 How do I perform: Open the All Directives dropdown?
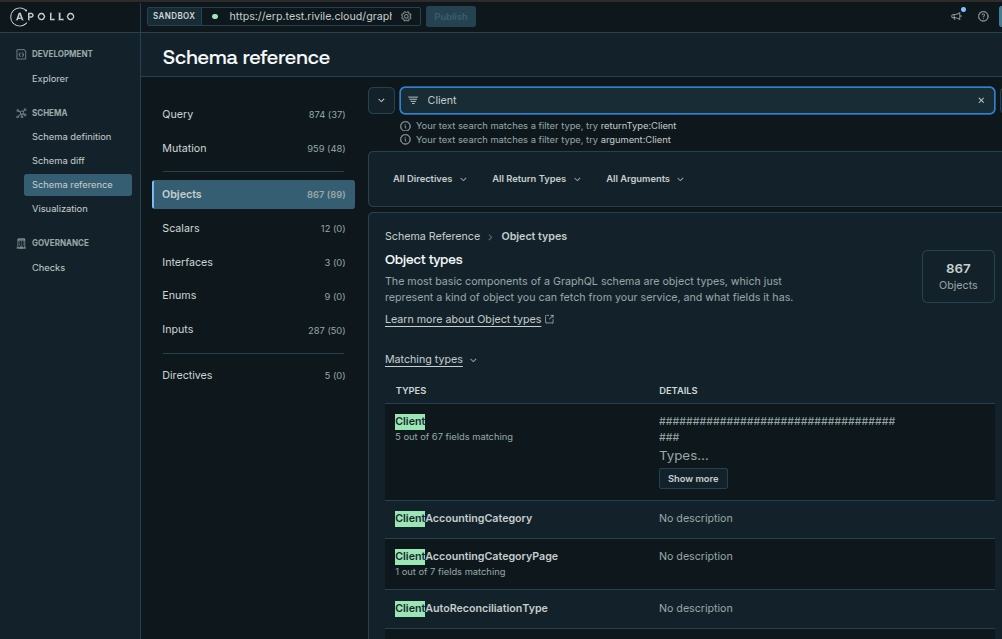pos(429,179)
